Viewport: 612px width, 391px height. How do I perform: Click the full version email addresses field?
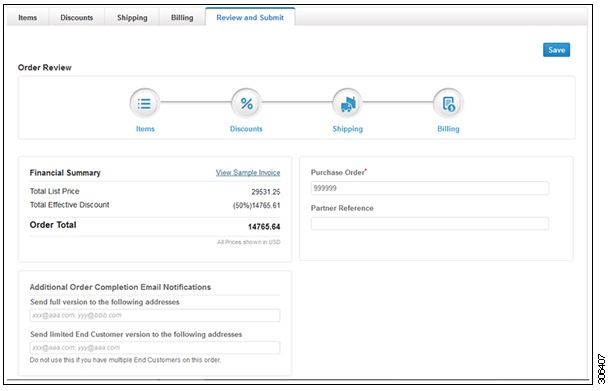click(155, 315)
